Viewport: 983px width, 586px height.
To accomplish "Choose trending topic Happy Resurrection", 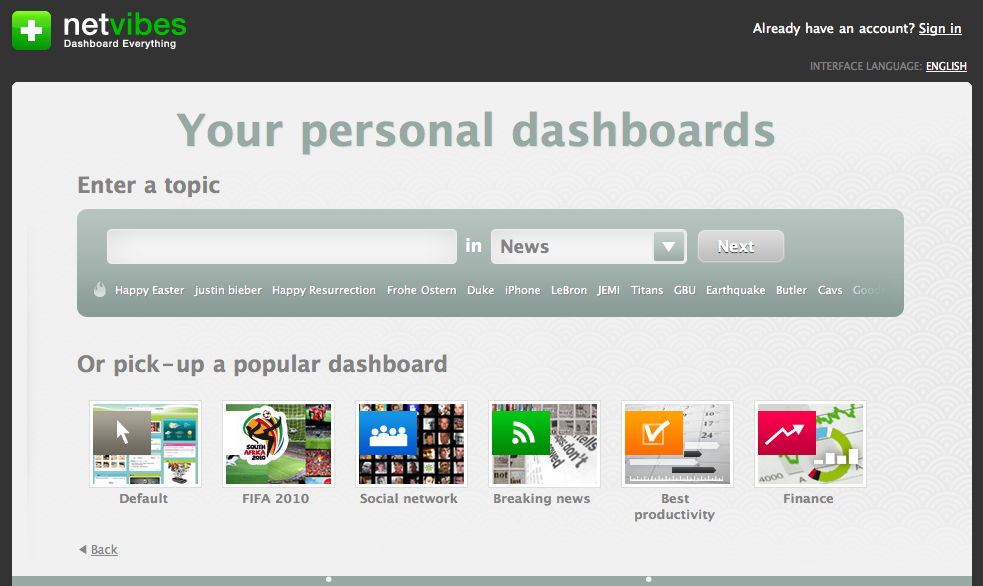I will click(323, 290).
